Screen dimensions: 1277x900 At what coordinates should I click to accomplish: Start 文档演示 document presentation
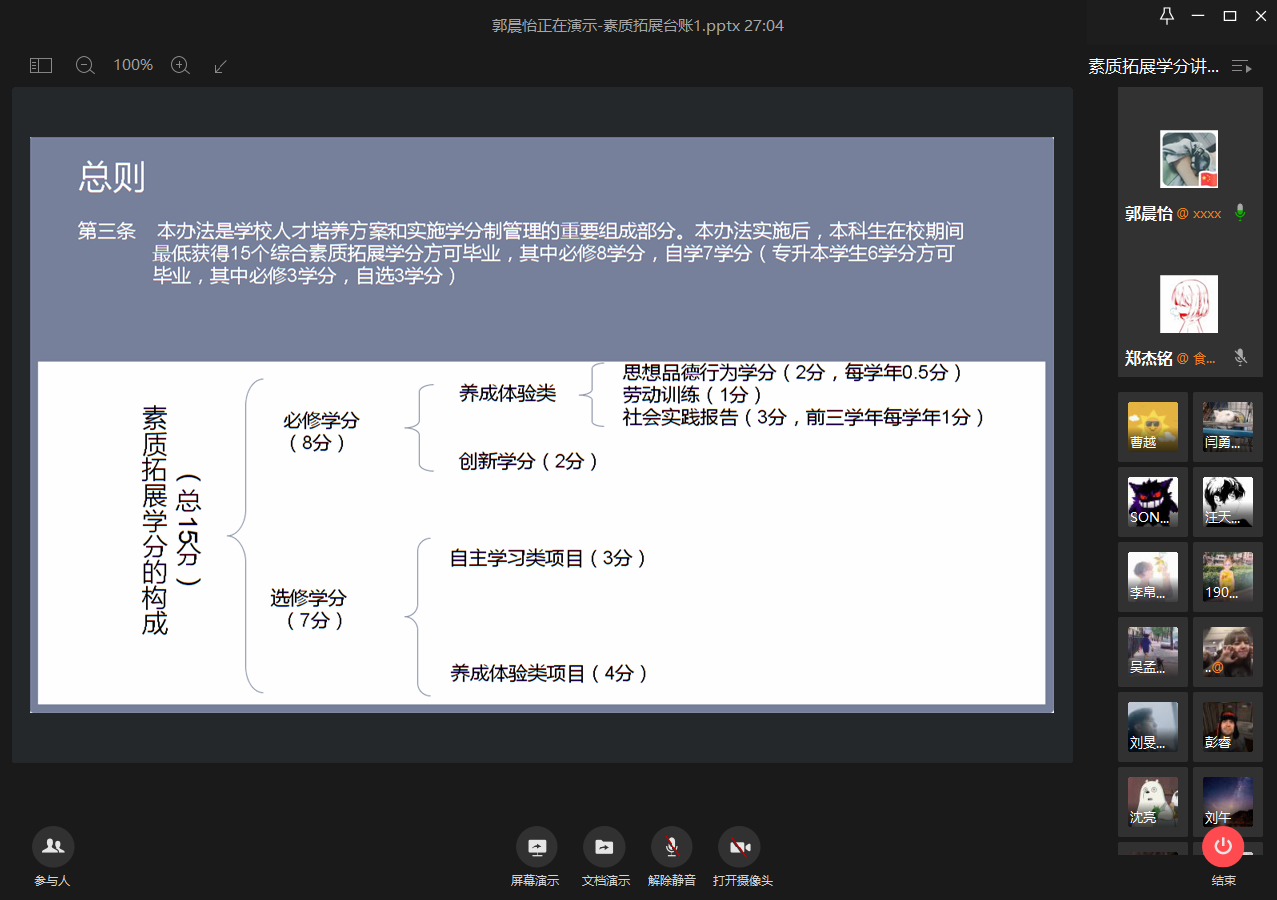[x=604, y=847]
